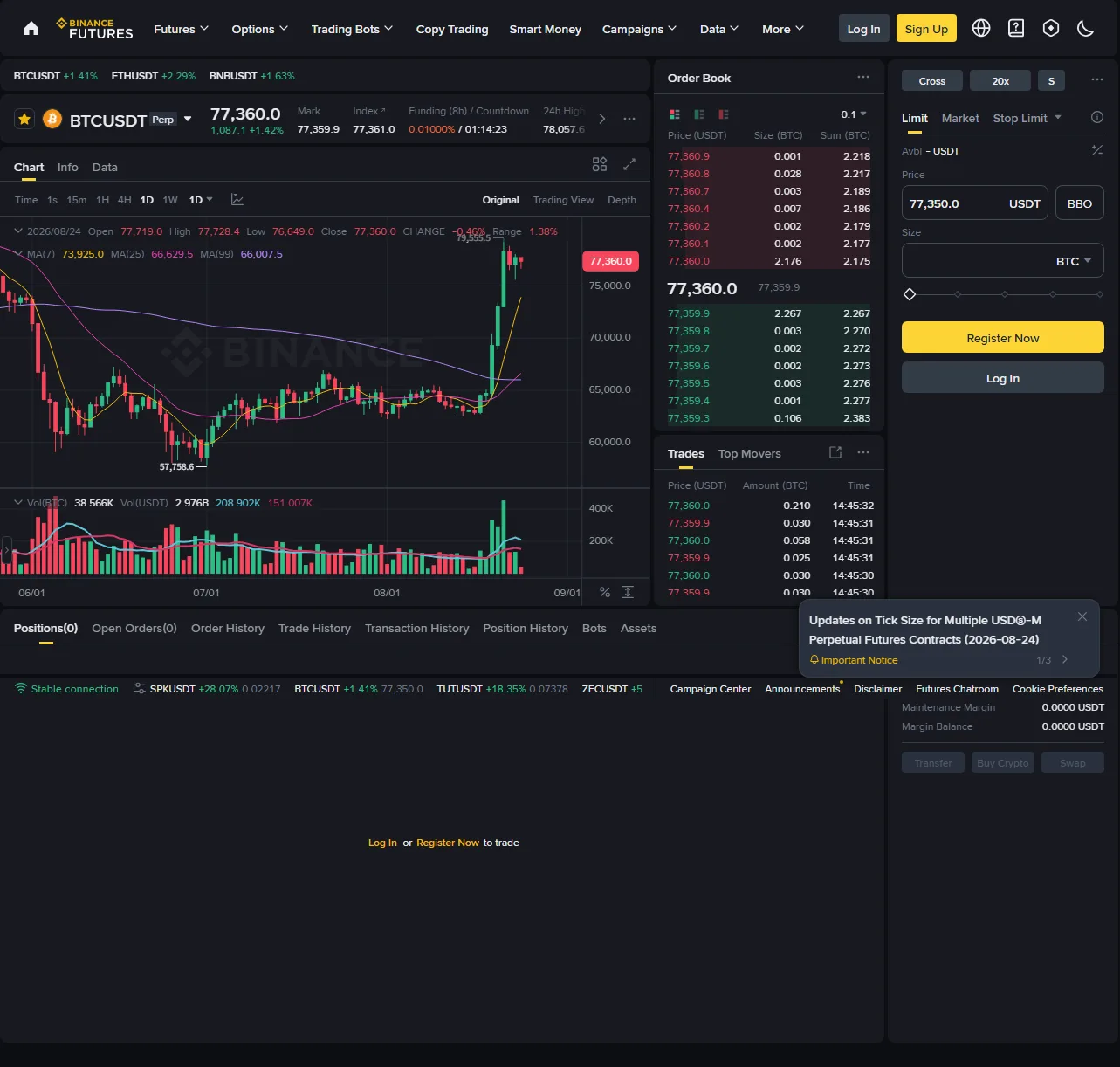
Task: Toggle the BTCUSDT favorite star
Action: pyautogui.click(x=24, y=119)
